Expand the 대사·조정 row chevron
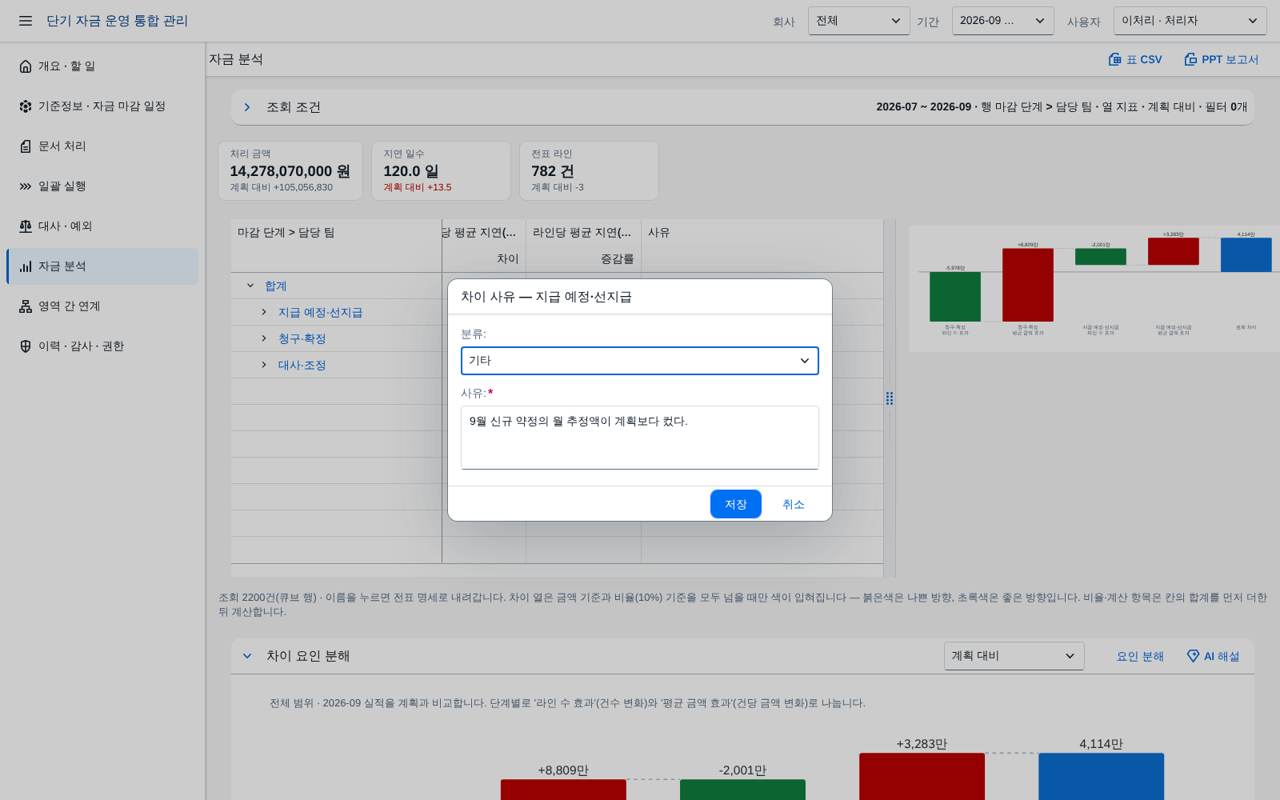 (264, 365)
